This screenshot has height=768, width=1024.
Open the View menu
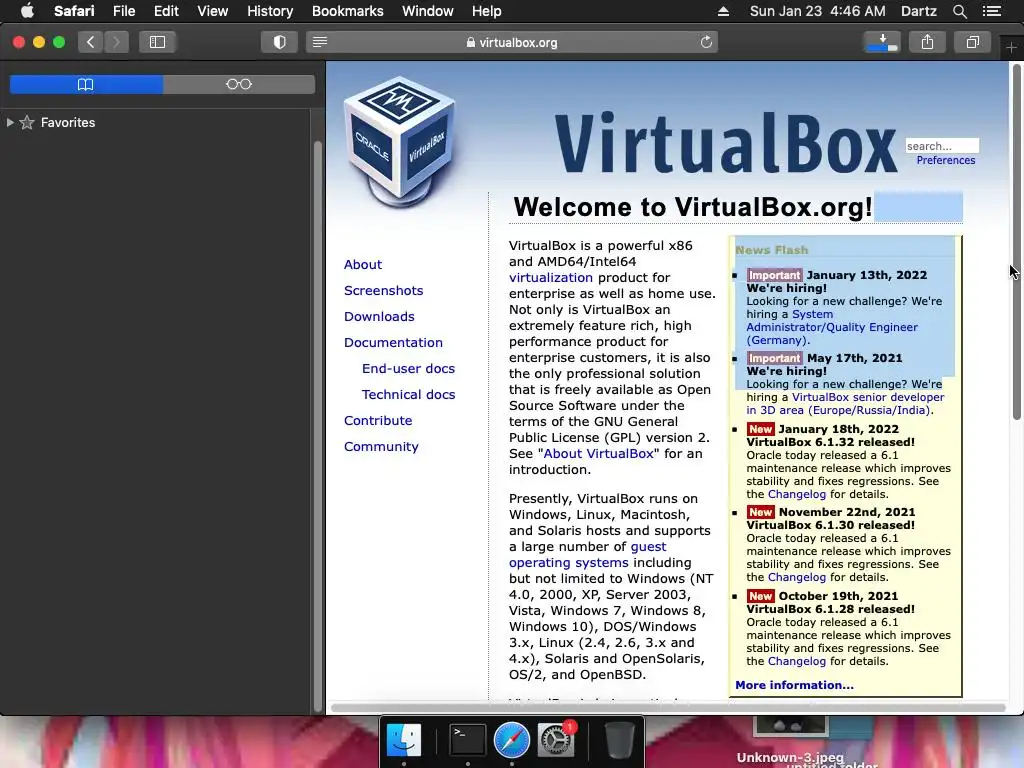(x=213, y=11)
